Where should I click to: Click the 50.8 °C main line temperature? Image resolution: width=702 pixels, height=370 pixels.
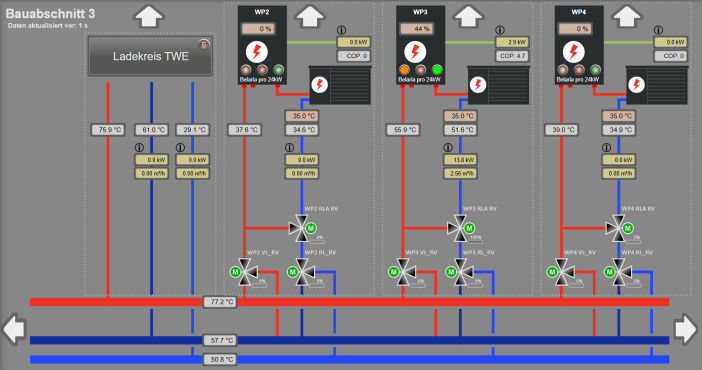(220, 359)
